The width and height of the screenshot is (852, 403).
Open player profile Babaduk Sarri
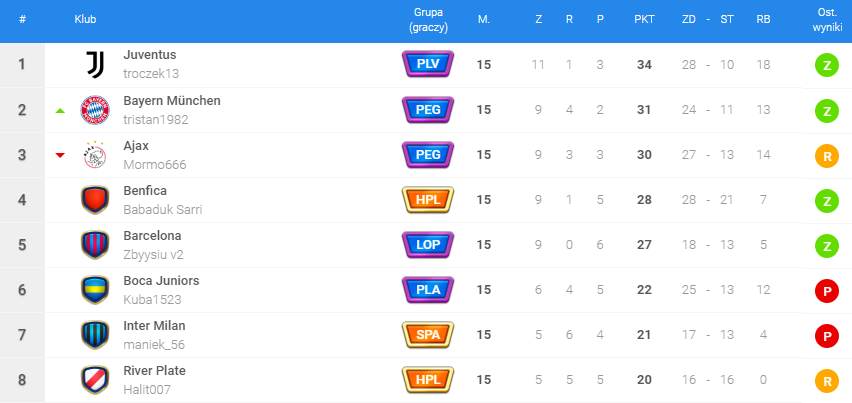pyautogui.click(x=162, y=209)
